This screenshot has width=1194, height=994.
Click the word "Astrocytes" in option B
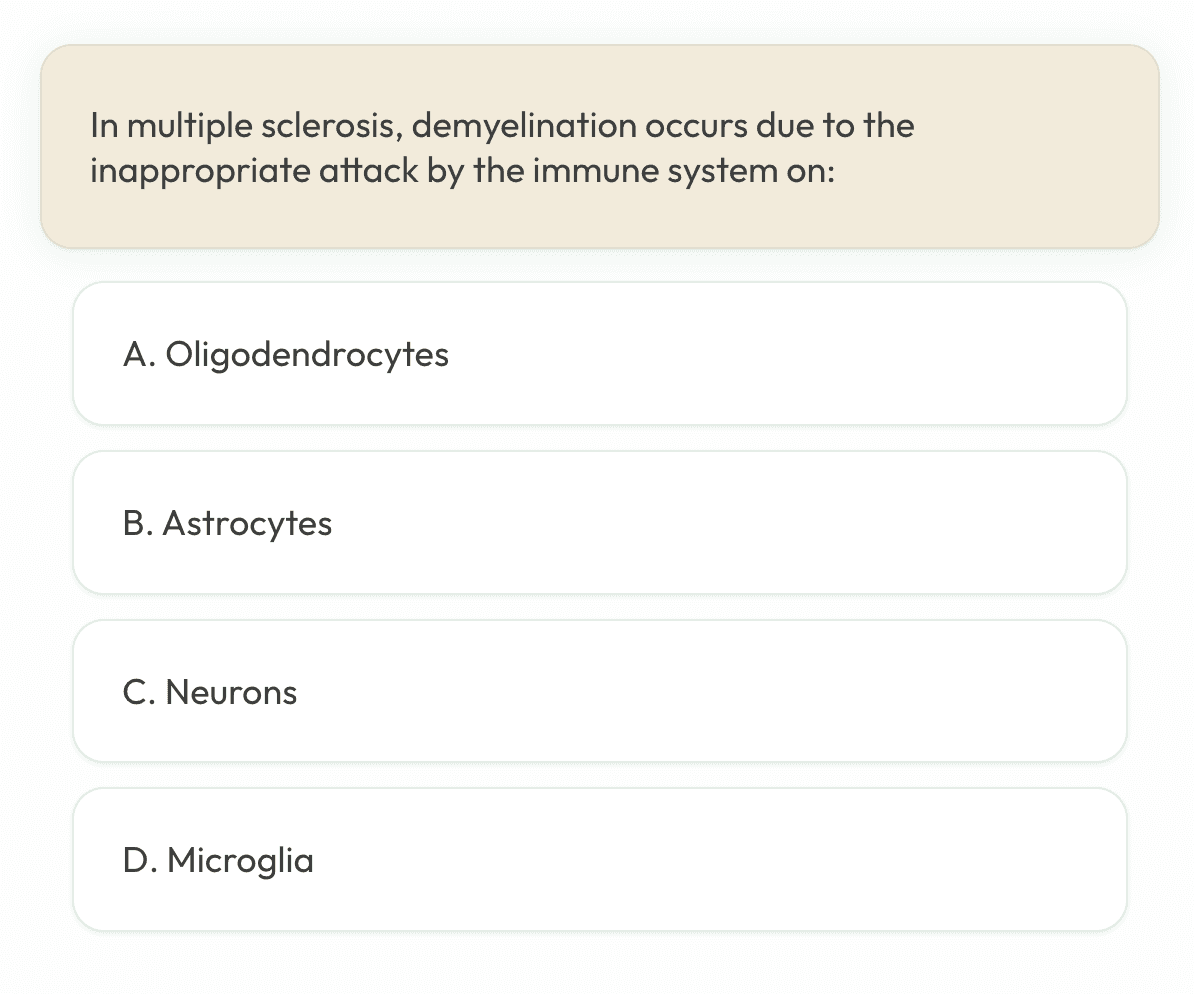pyautogui.click(x=247, y=524)
